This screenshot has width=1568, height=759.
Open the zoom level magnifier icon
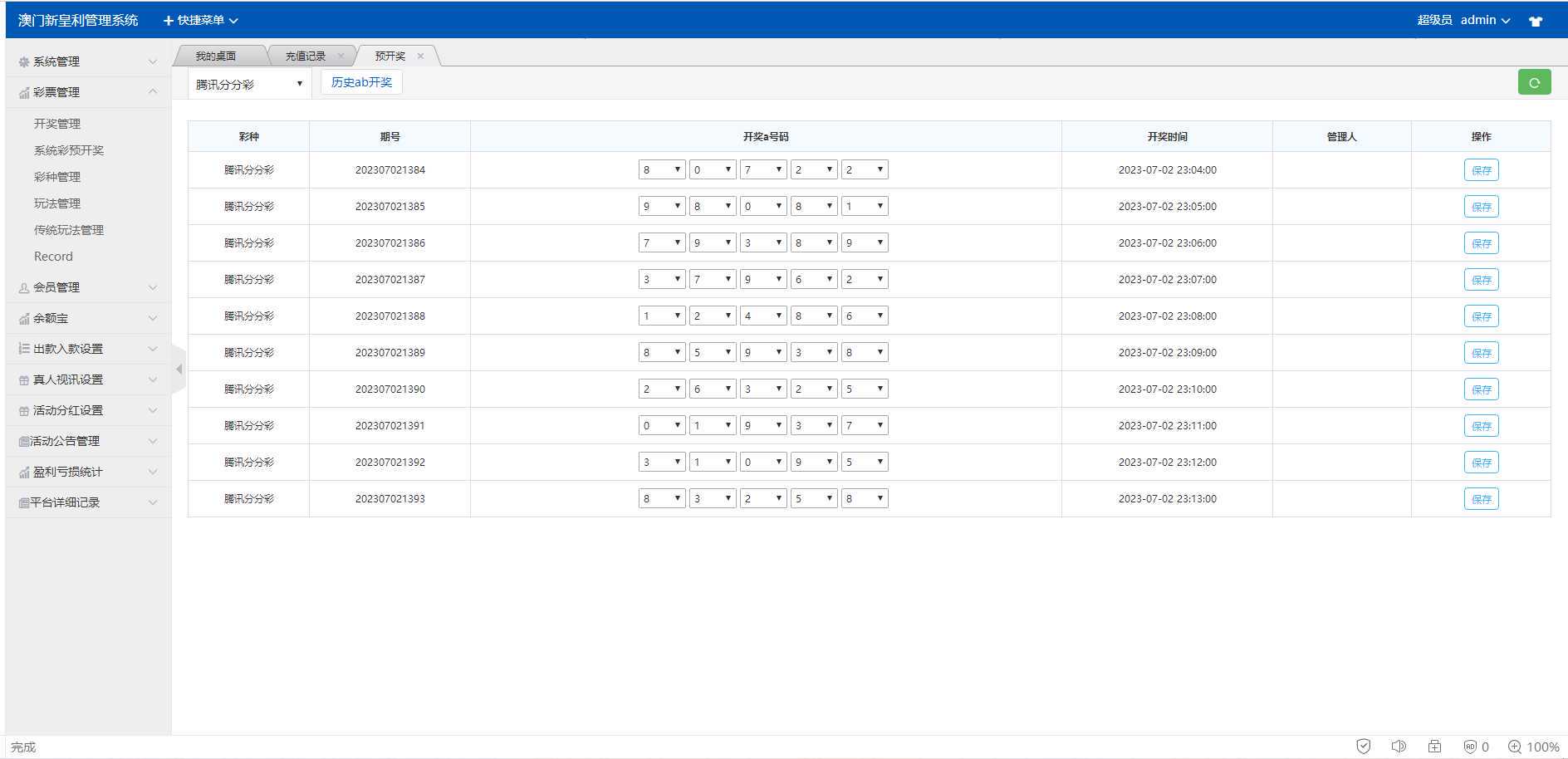(x=1514, y=746)
